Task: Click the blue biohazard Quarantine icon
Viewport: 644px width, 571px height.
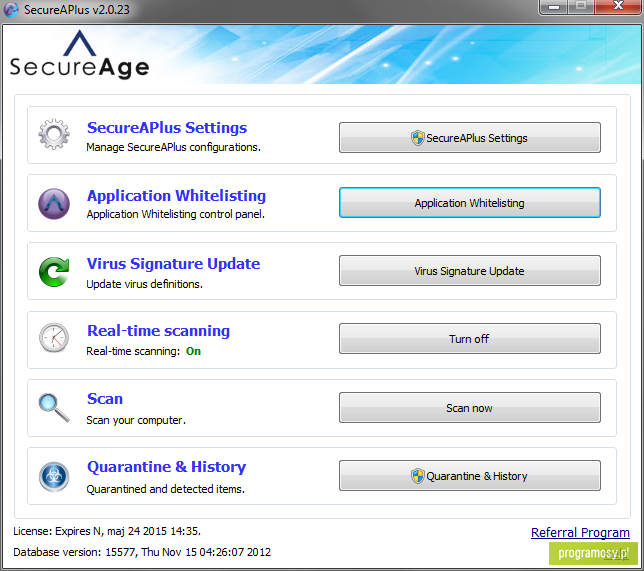Action: 54,477
